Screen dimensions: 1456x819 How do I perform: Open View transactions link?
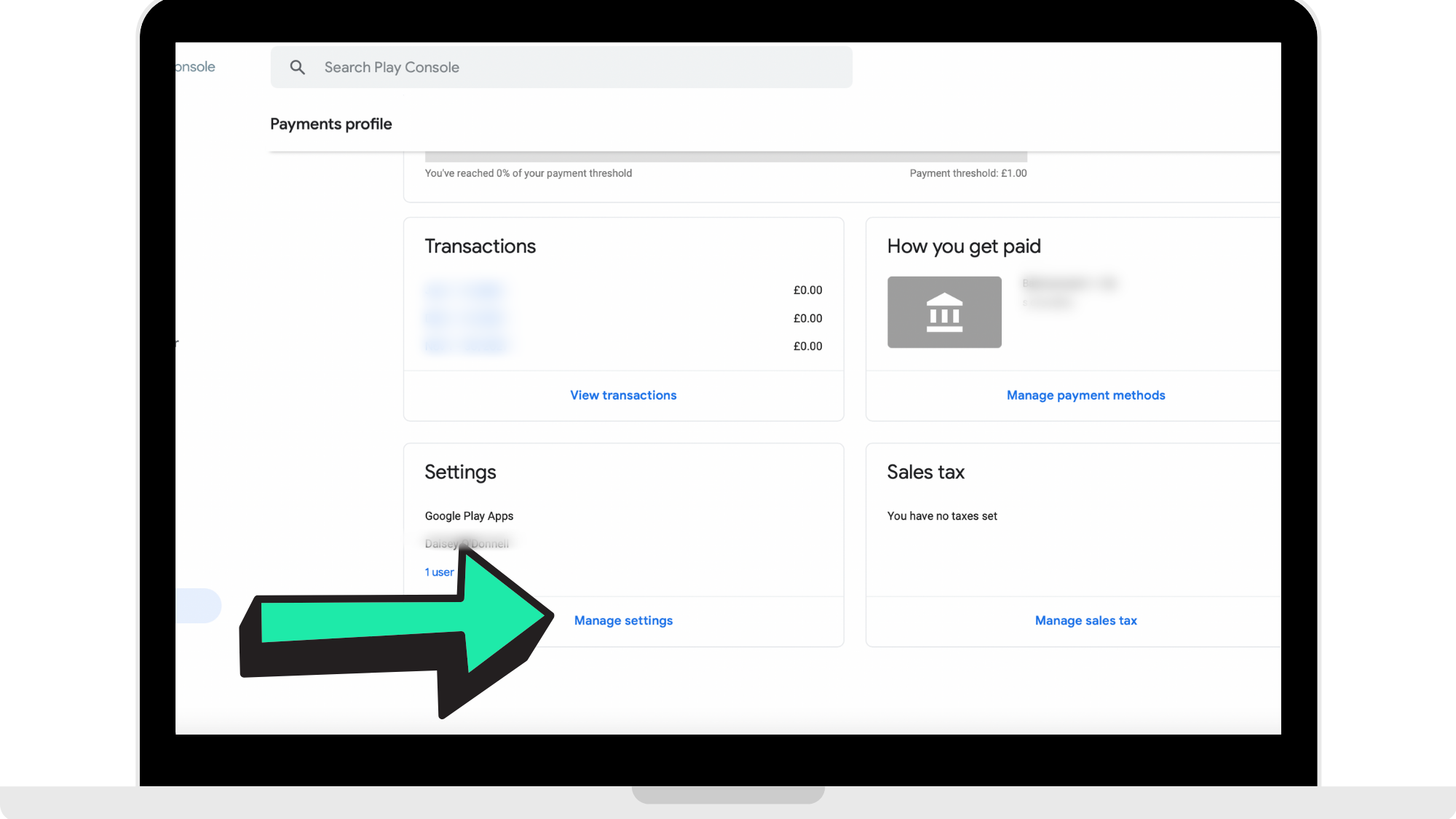[623, 395]
